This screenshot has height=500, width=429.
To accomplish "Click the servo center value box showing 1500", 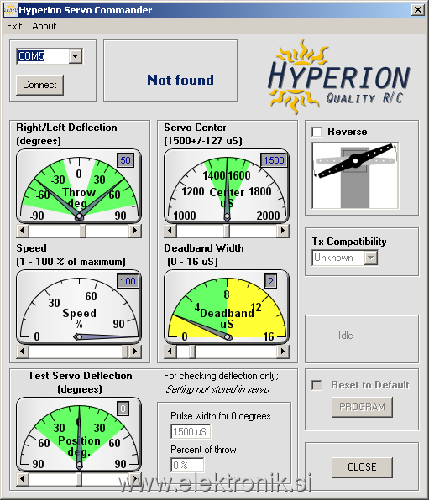I will 274,160.
